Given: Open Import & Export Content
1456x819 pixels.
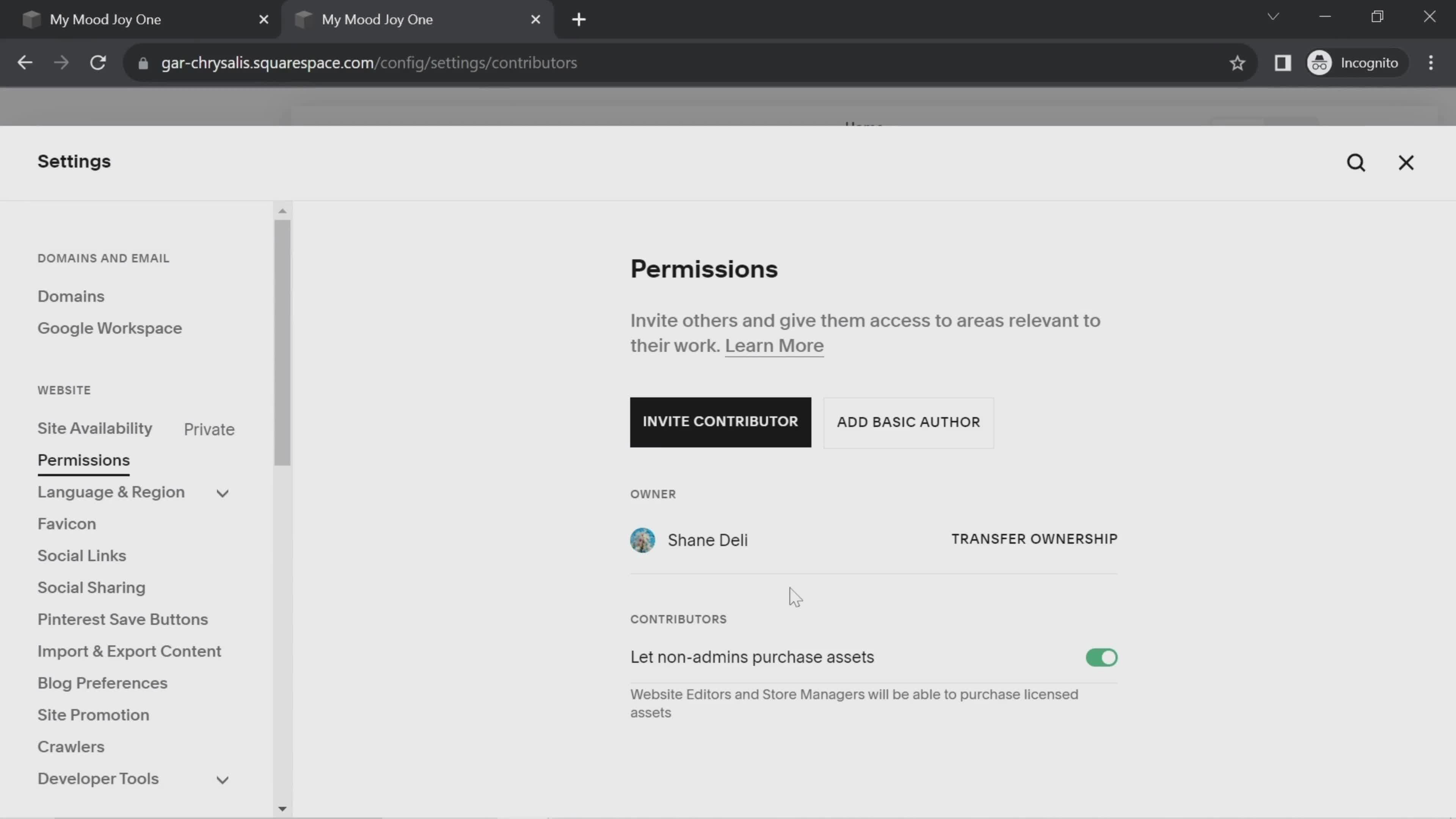Looking at the screenshot, I should pyautogui.click(x=129, y=651).
